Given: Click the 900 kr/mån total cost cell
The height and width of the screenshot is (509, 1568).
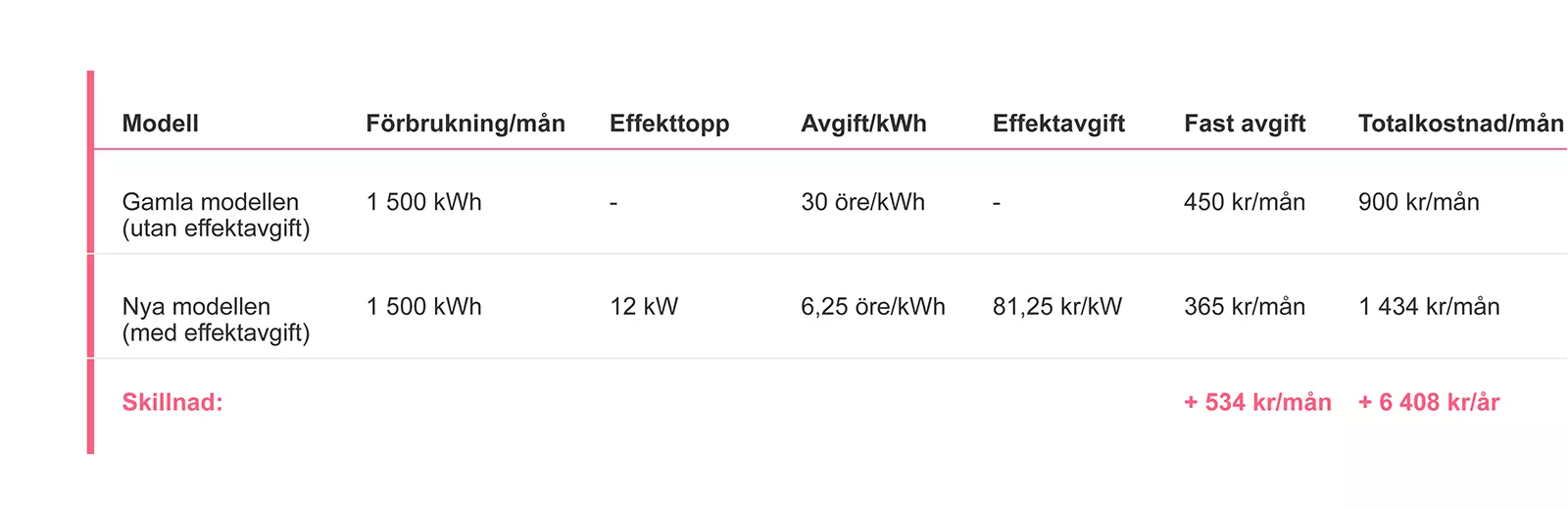Looking at the screenshot, I should (1418, 202).
